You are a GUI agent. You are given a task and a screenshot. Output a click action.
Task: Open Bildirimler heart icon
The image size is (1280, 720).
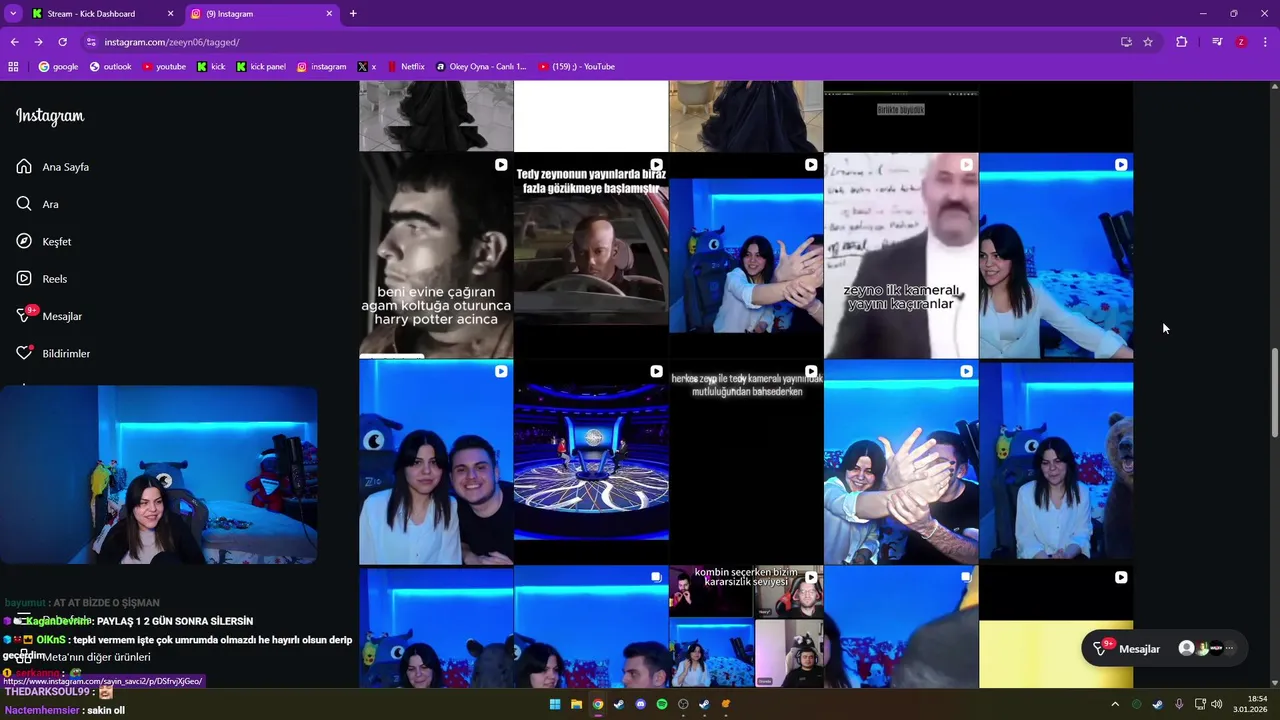point(24,353)
